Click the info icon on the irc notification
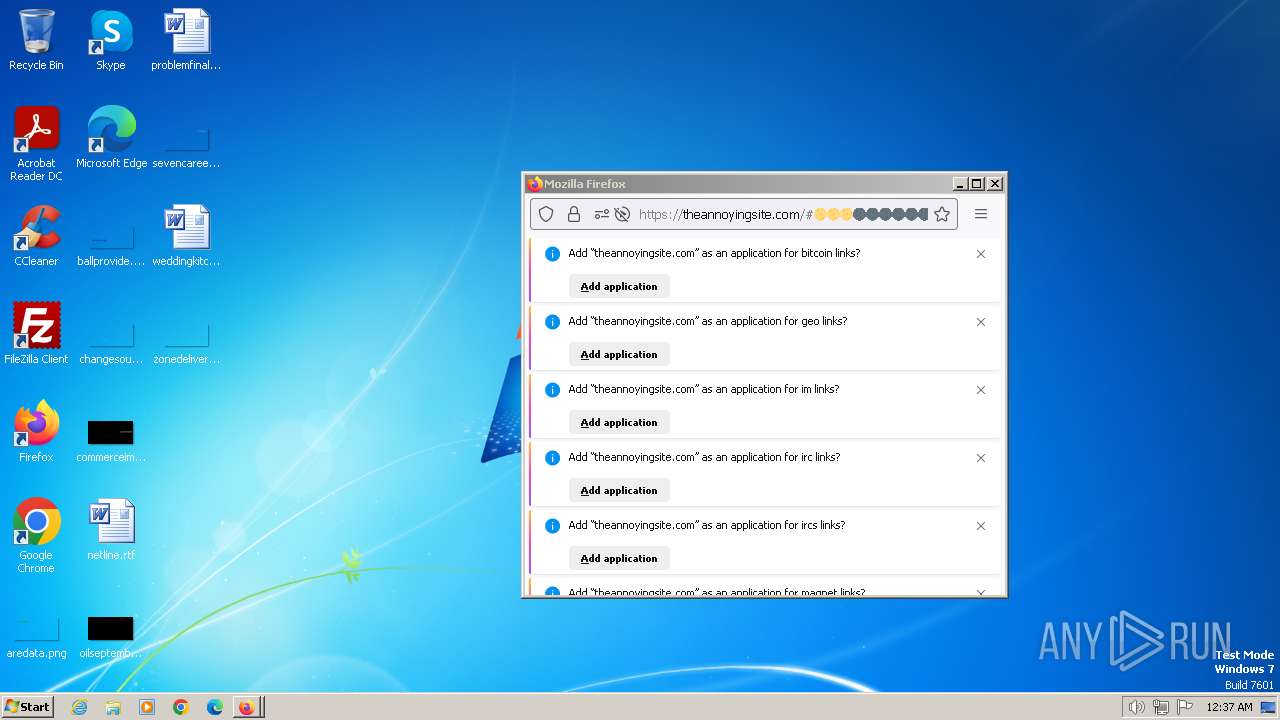Image resolution: width=1280 pixels, height=720 pixels. (x=552, y=458)
